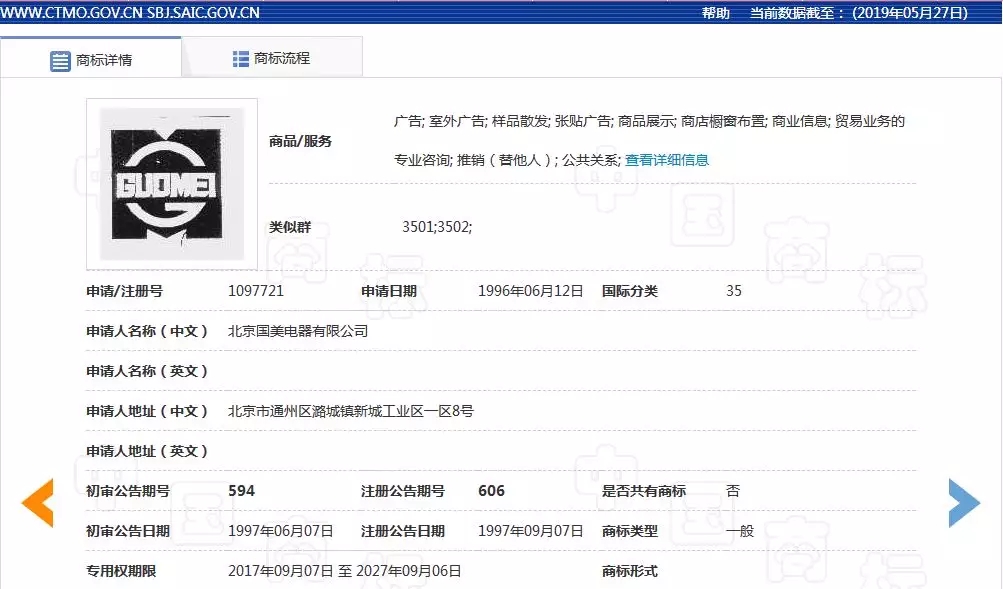
Task: Click the 申请日期 label
Action: pos(389,291)
